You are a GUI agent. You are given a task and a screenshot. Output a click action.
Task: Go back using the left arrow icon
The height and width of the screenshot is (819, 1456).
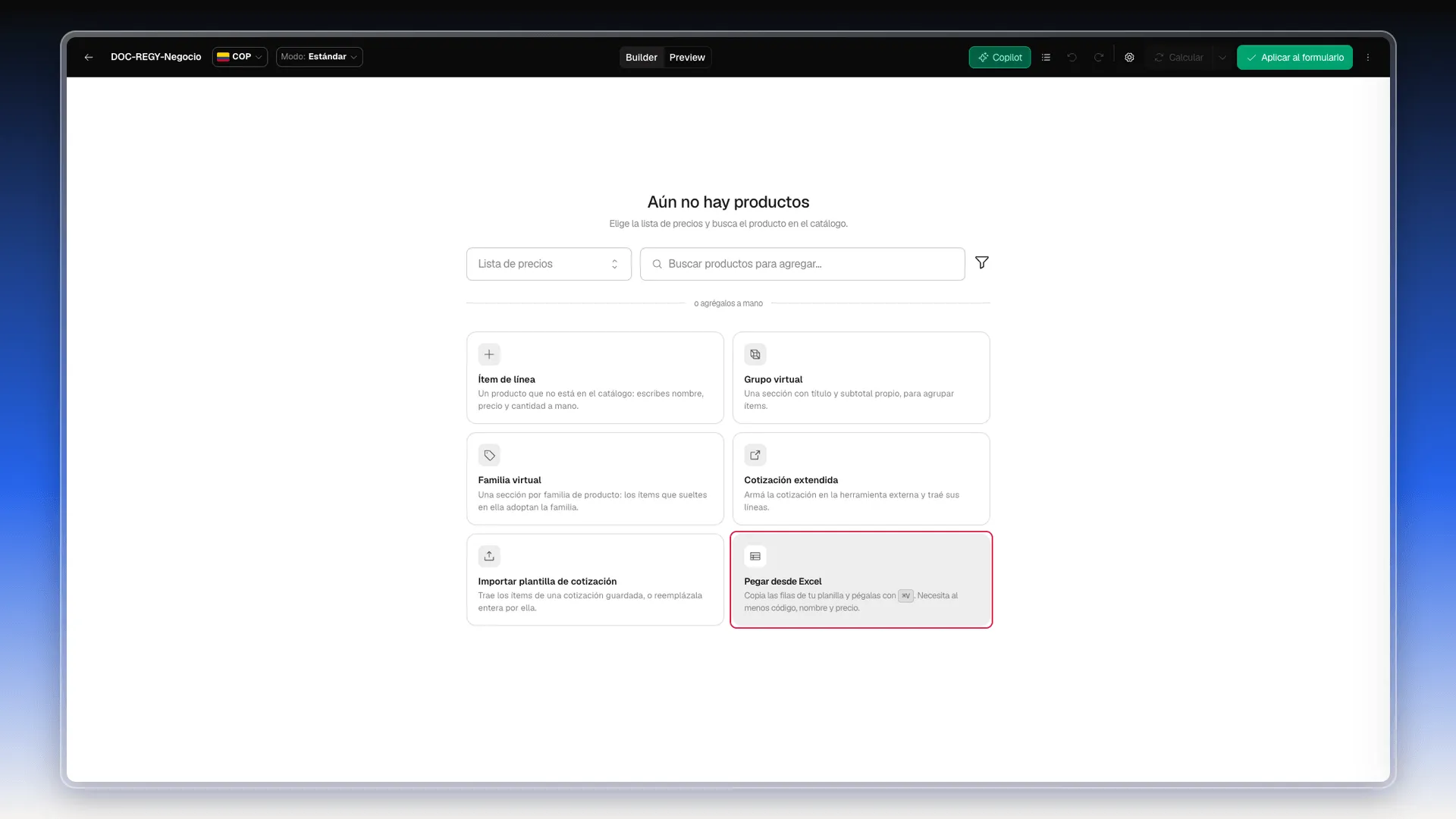point(89,58)
